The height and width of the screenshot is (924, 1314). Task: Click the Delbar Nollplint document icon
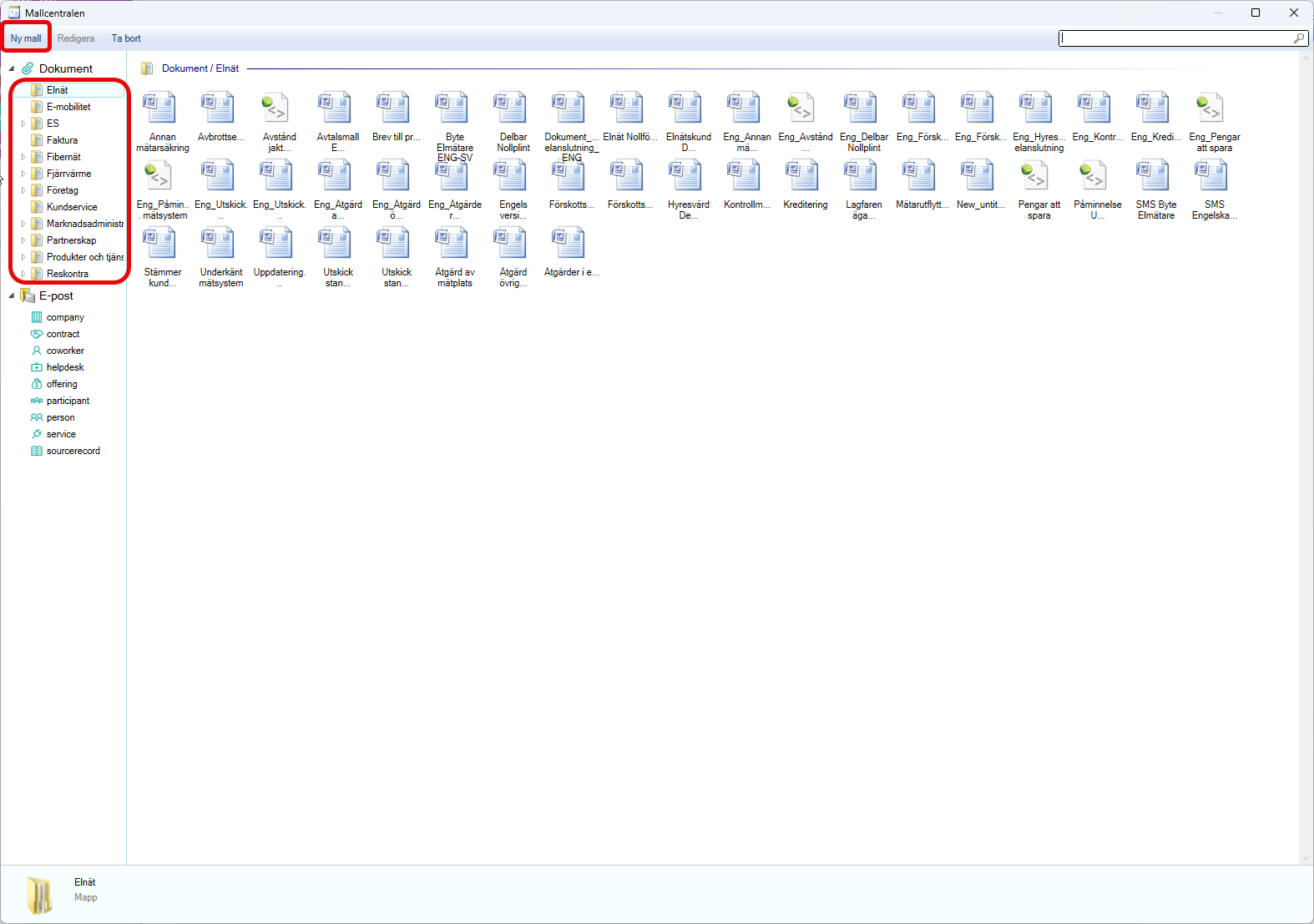[x=510, y=109]
